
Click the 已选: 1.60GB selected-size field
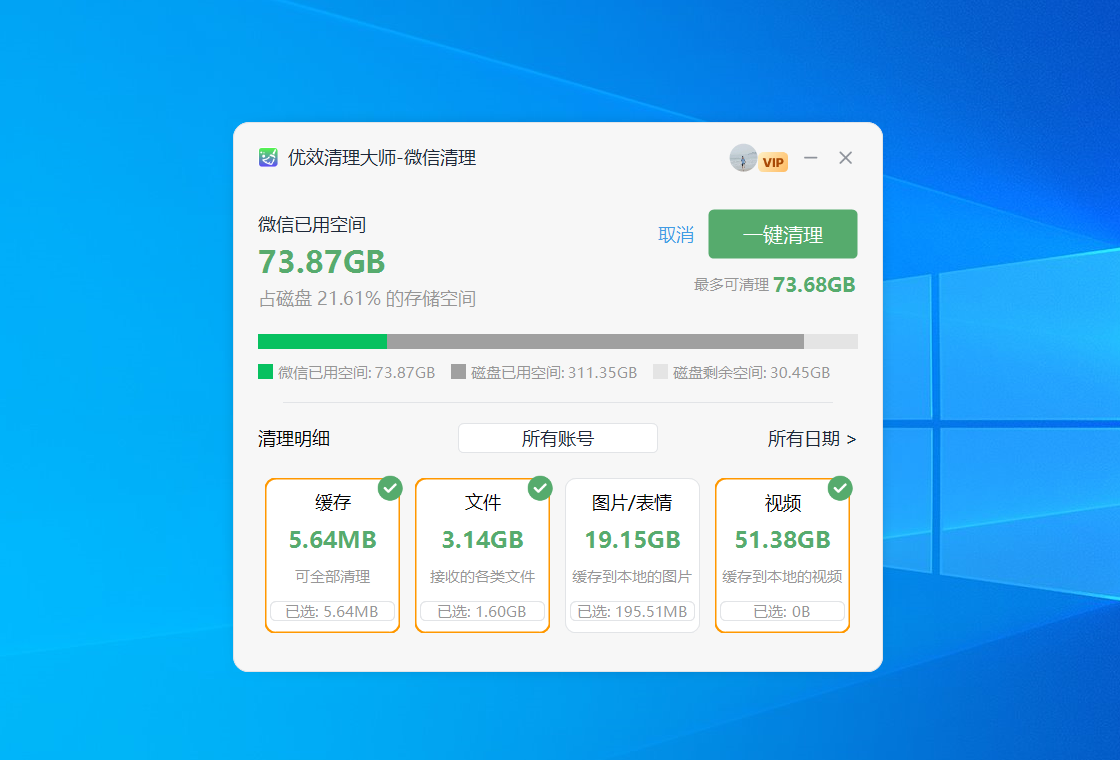coord(482,611)
